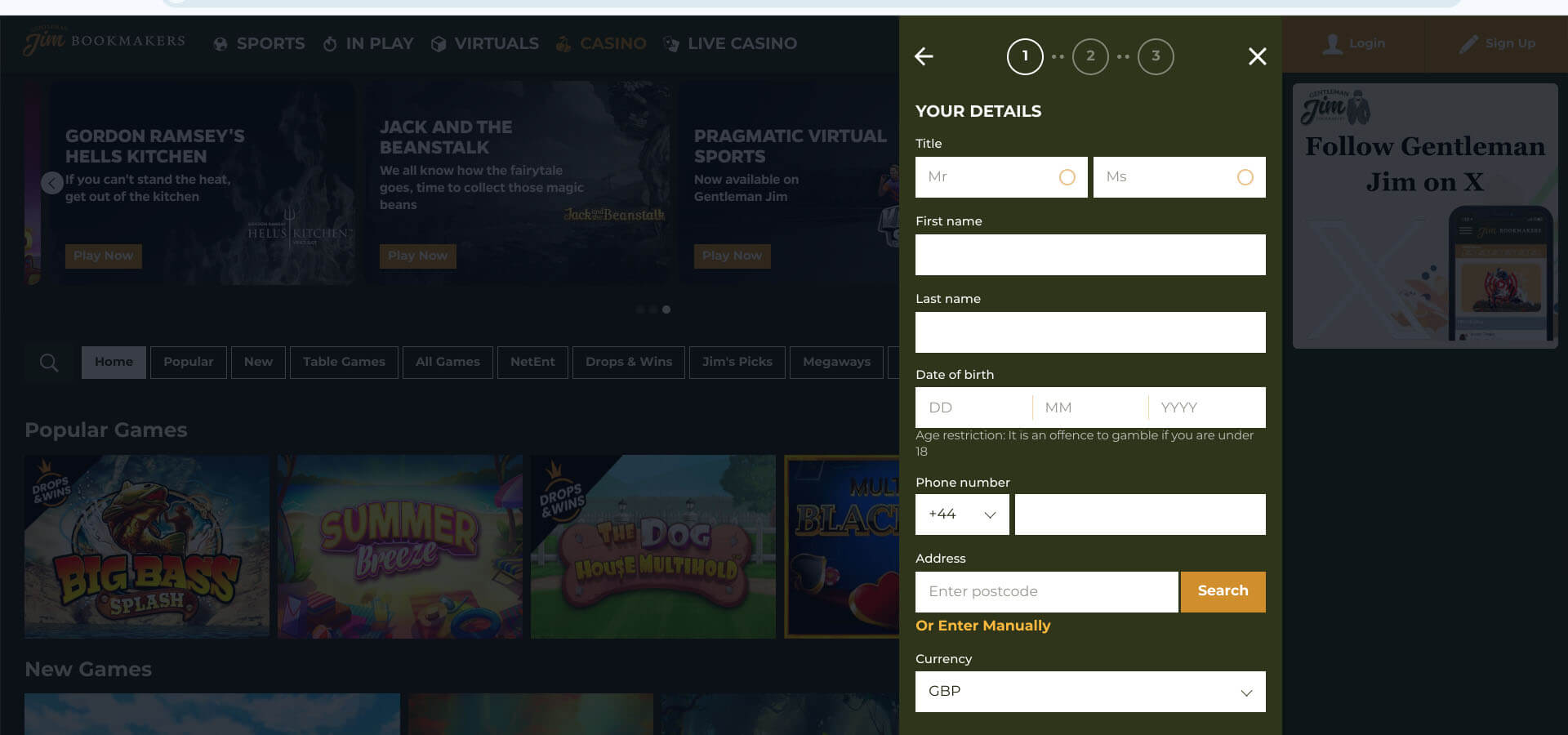The image size is (1568, 735).
Task: Open the +44 country code dropdown
Action: coord(962,514)
